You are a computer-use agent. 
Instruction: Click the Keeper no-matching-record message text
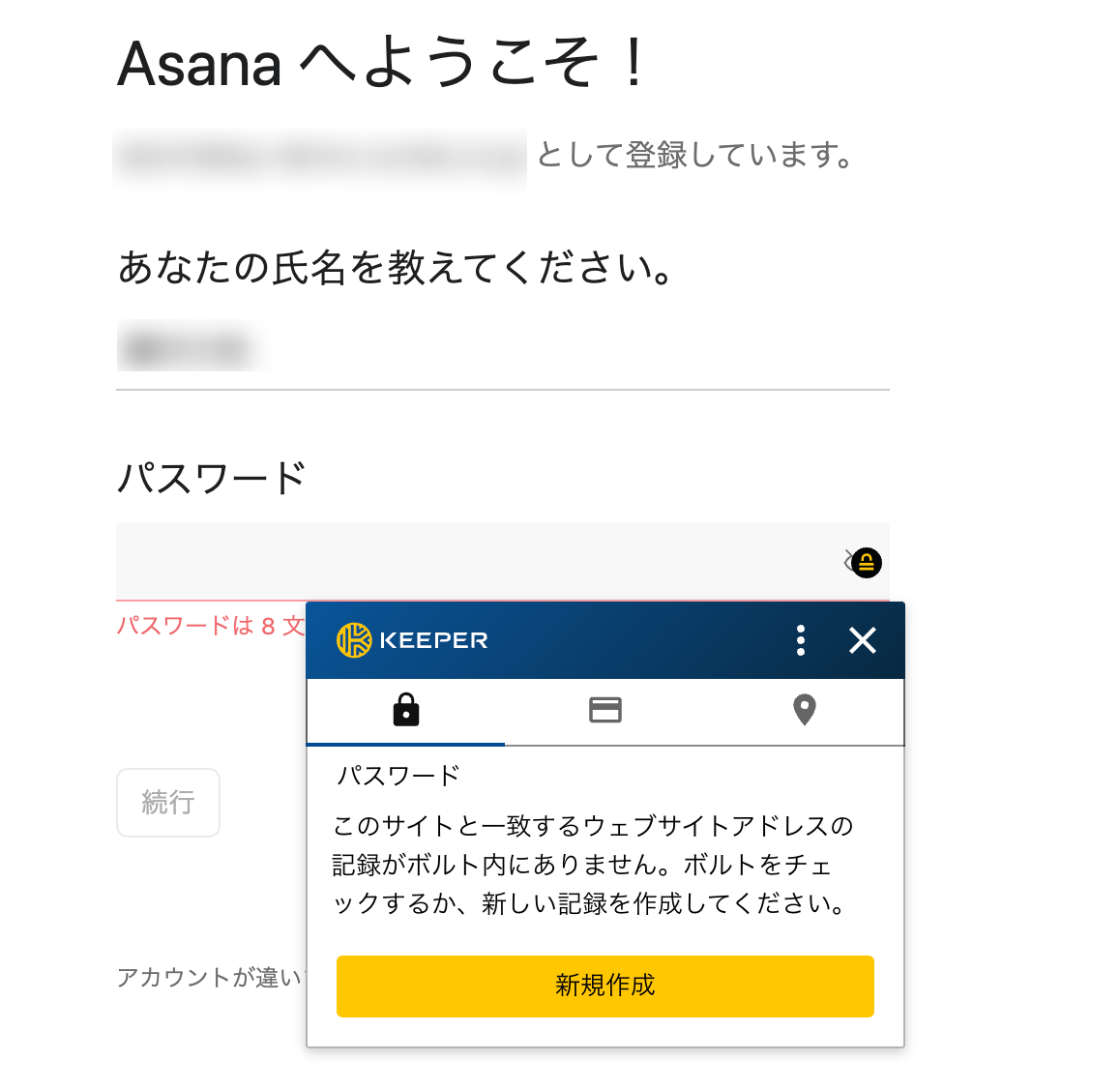coord(592,865)
